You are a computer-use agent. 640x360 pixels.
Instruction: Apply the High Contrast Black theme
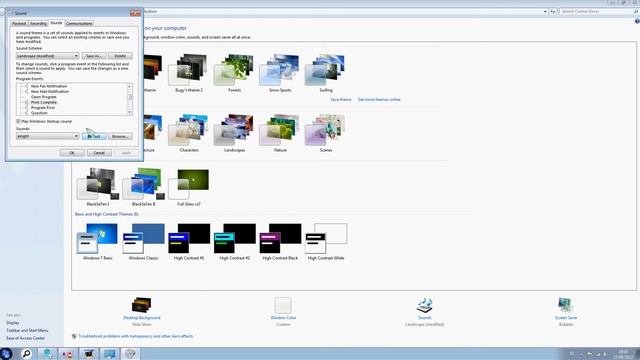(280, 242)
